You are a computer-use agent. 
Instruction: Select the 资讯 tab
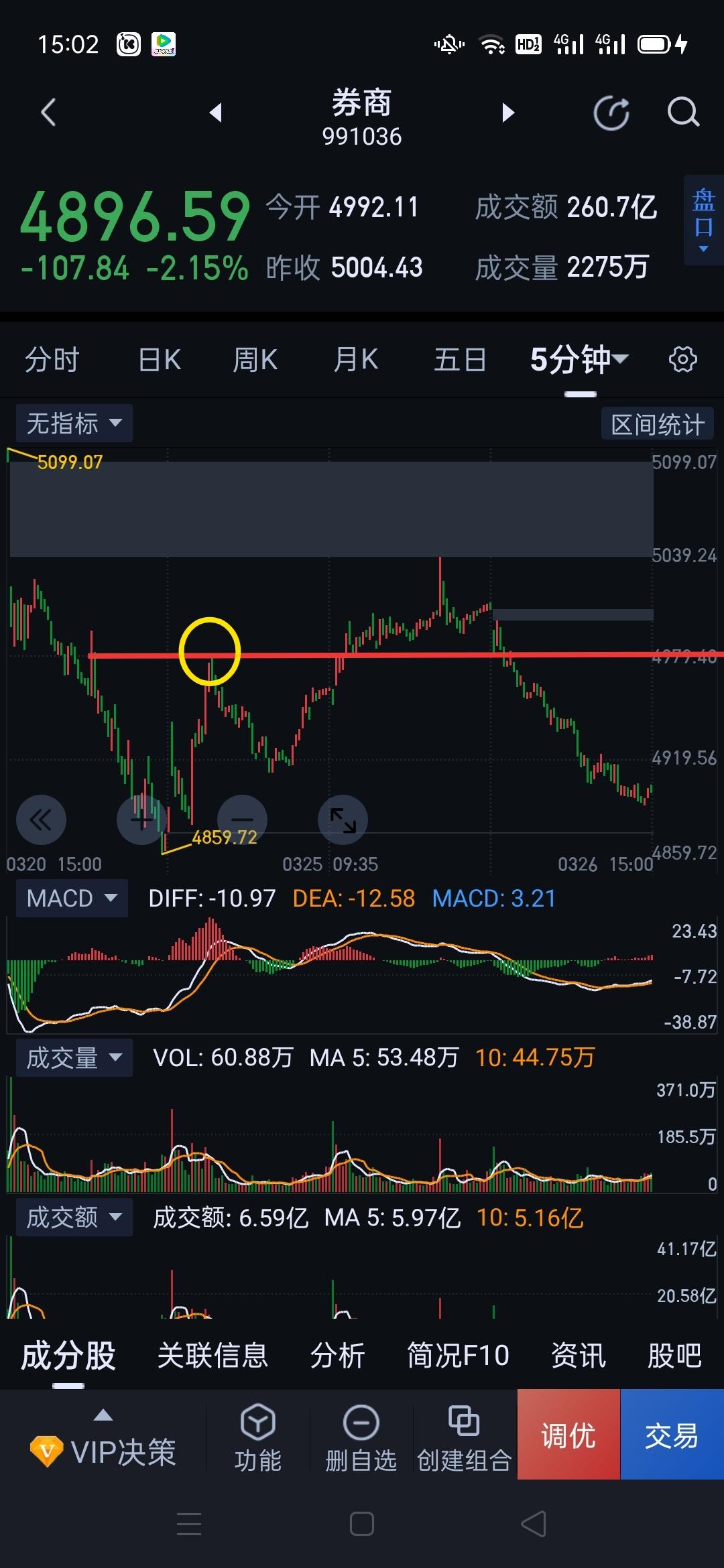pyautogui.click(x=579, y=1356)
